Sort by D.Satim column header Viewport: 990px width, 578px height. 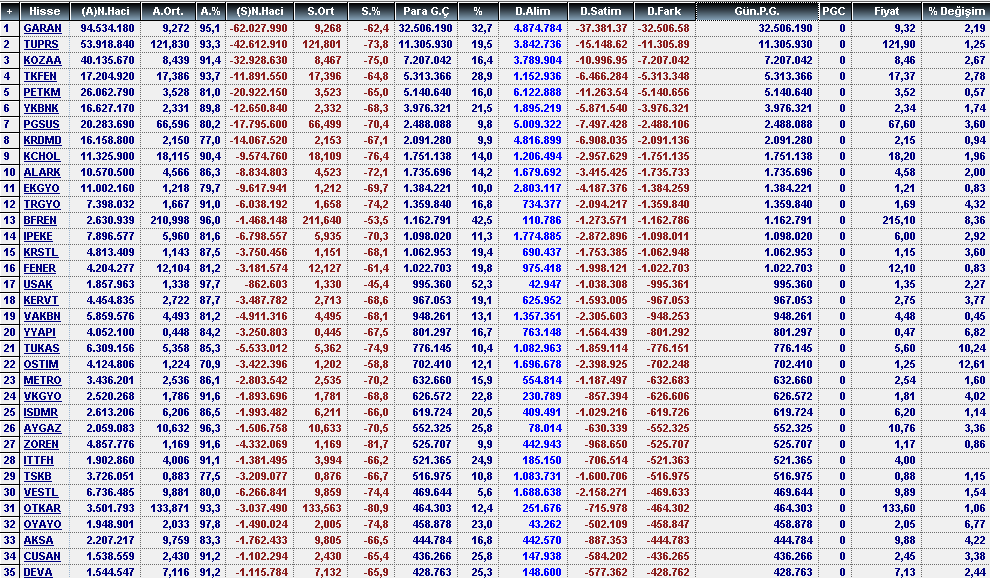tap(599, 11)
